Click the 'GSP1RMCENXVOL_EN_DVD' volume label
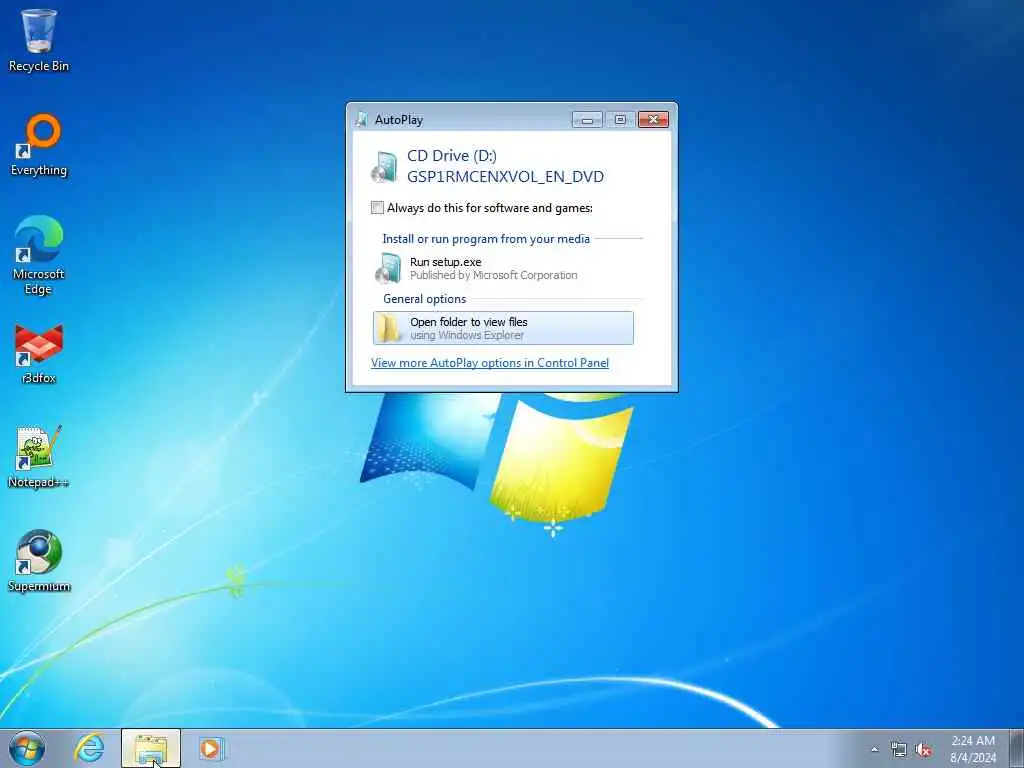The image size is (1024, 768). pyautogui.click(x=505, y=176)
